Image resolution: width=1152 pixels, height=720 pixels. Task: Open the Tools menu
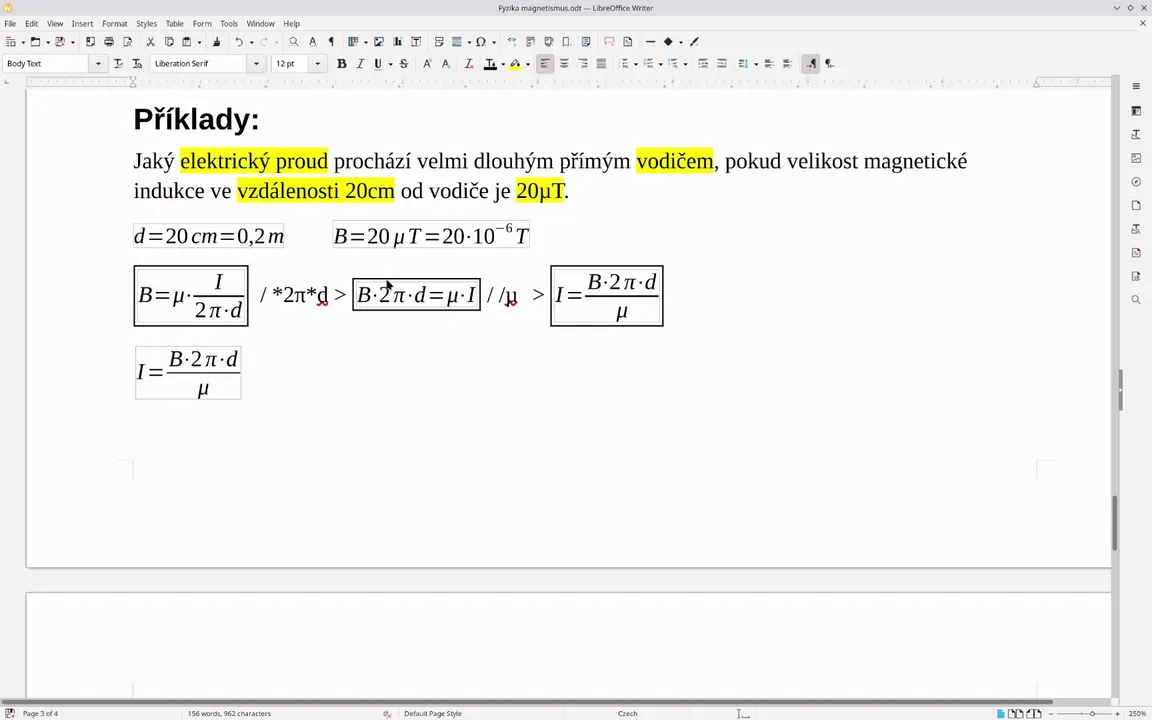[x=229, y=24]
